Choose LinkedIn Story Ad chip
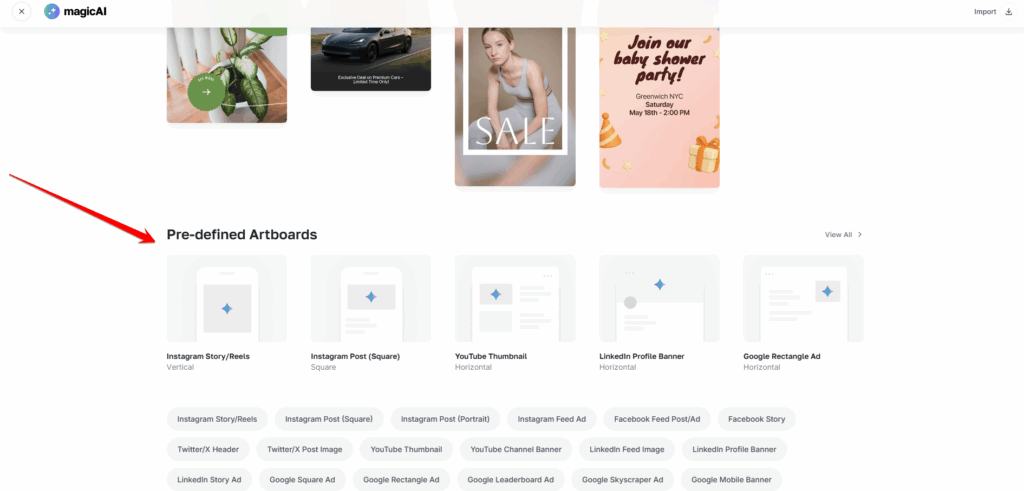This screenshot has width=1024, height=491. [x=209, y=479]
